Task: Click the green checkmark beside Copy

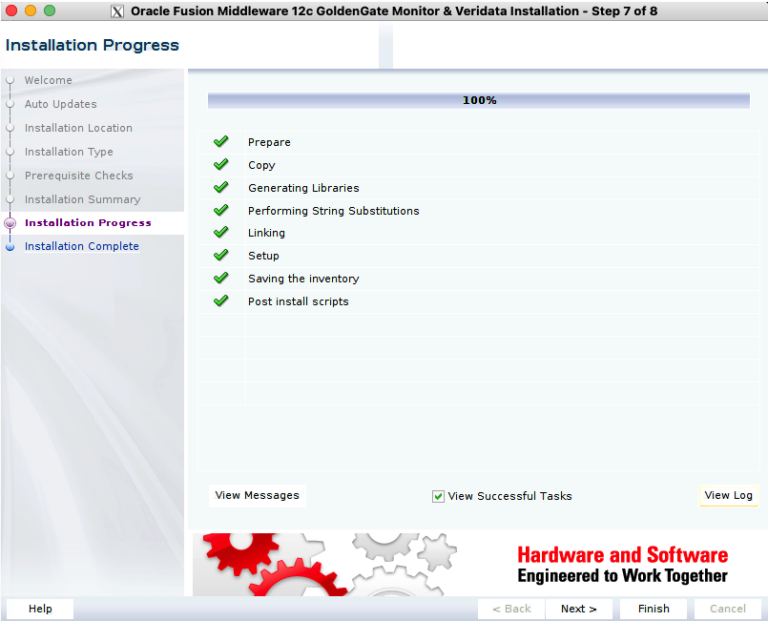Action: [x=221, y=165]
